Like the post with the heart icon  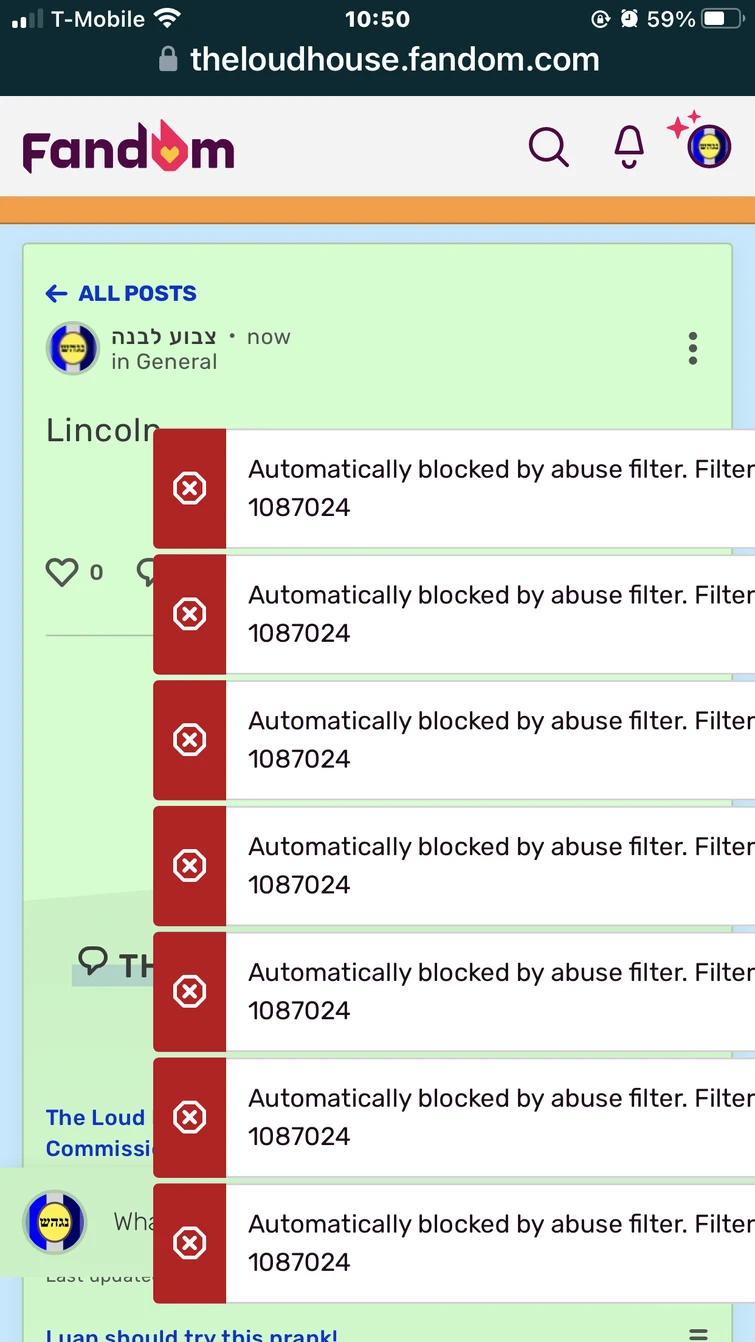[62, 572]
